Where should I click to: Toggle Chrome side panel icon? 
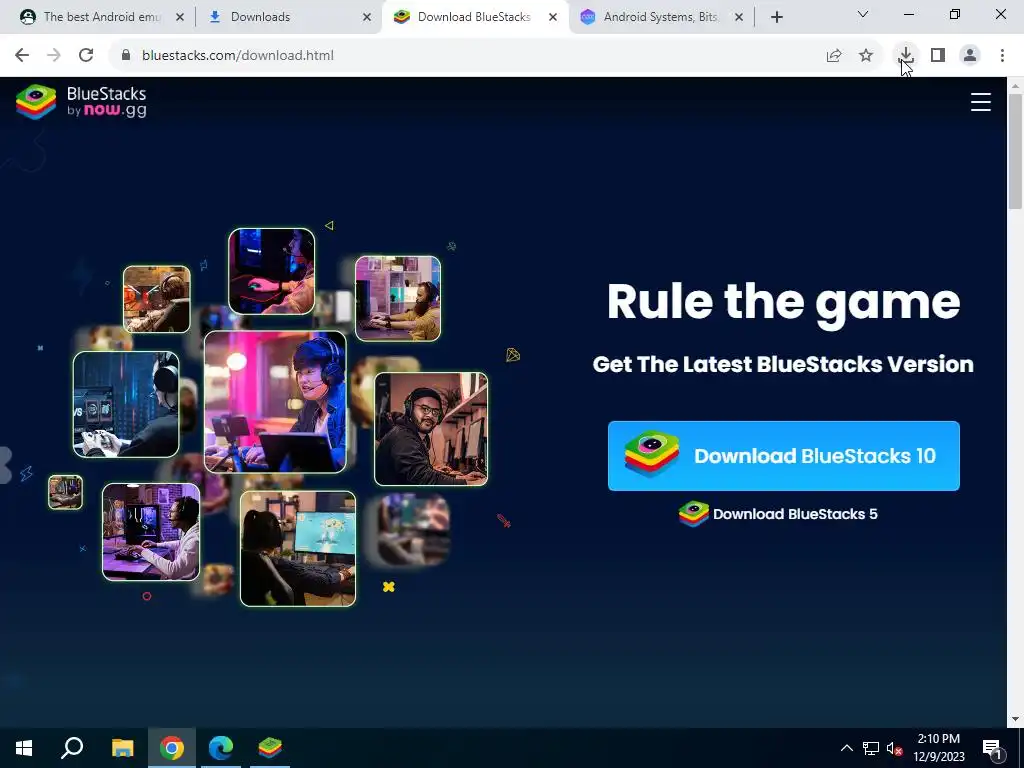(x=938, y=56)
